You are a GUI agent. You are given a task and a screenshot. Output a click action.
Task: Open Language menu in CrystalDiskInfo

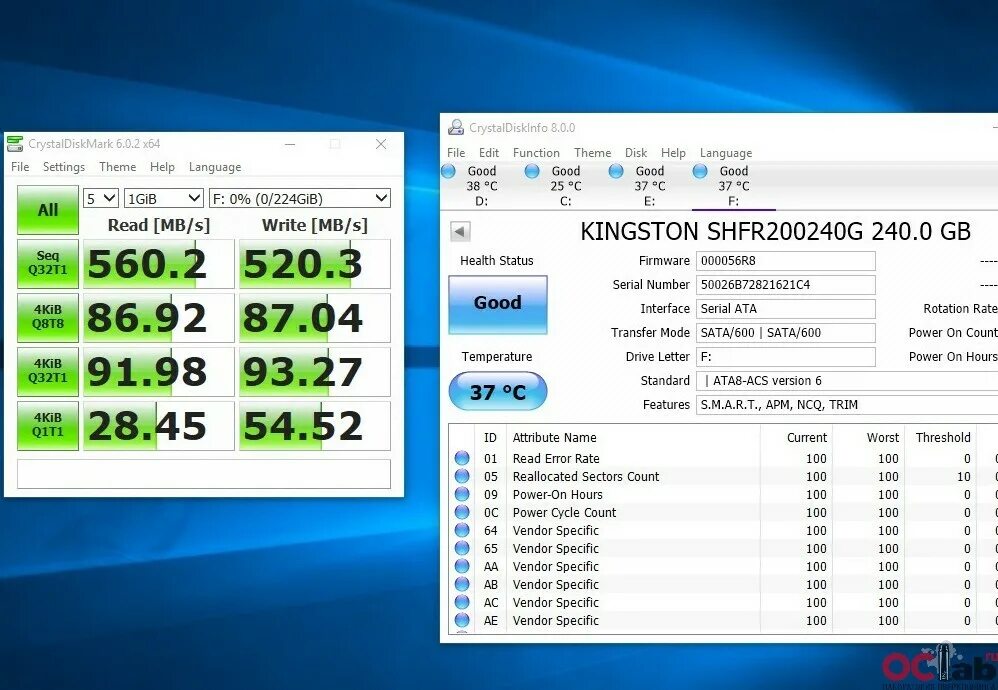tap(726, 153)
